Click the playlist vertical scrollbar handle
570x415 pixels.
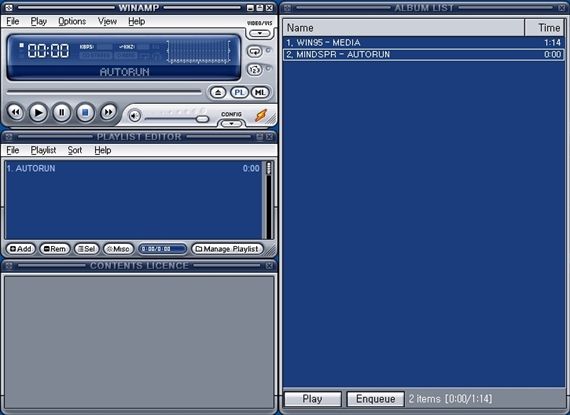pos(269,168)
